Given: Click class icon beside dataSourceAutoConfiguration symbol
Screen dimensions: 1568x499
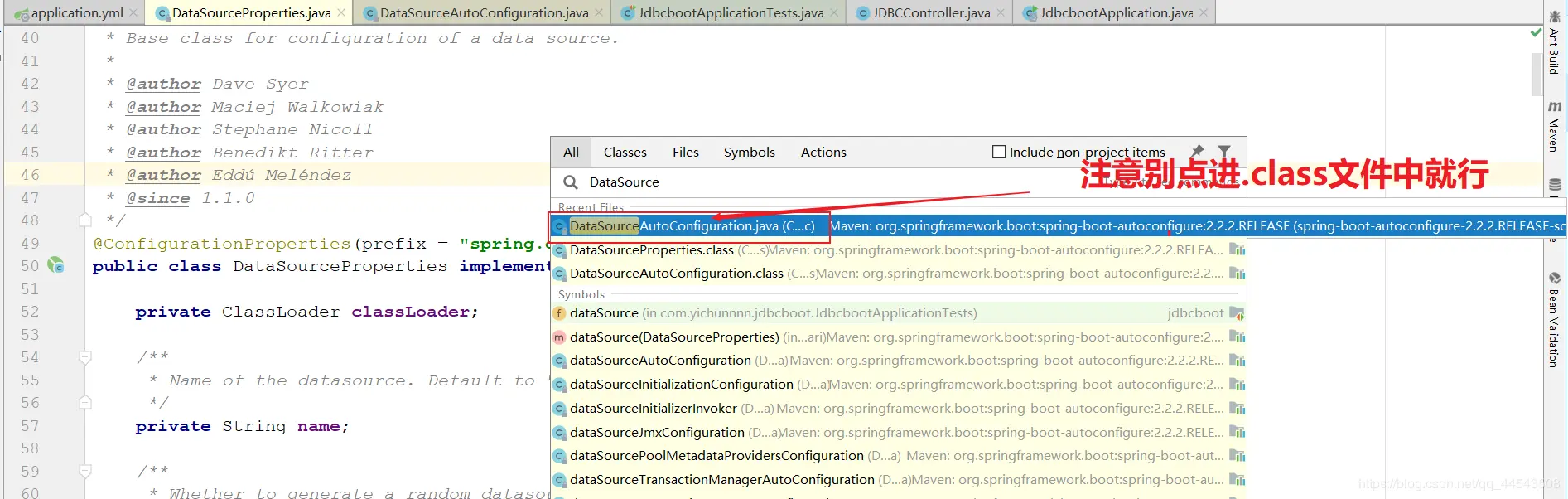Looking at the screenshot, I should (x=560, y=361).
